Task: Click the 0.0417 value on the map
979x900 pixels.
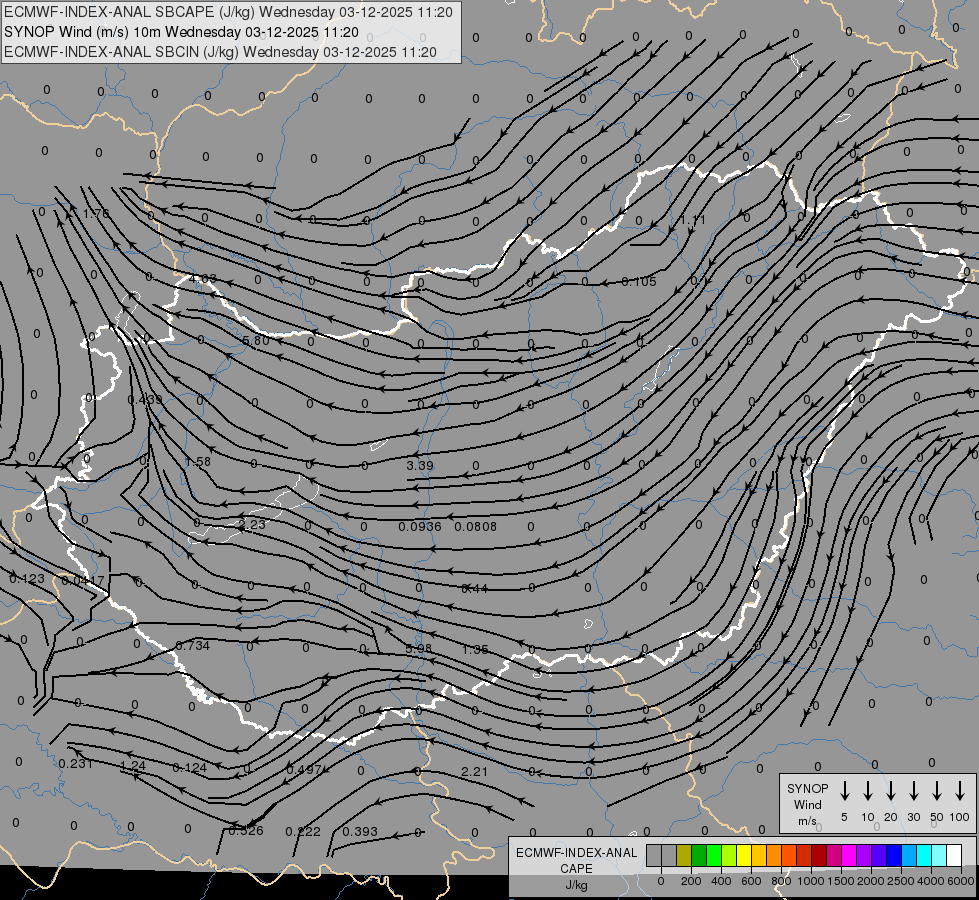Action: click(x=83, y=581)
